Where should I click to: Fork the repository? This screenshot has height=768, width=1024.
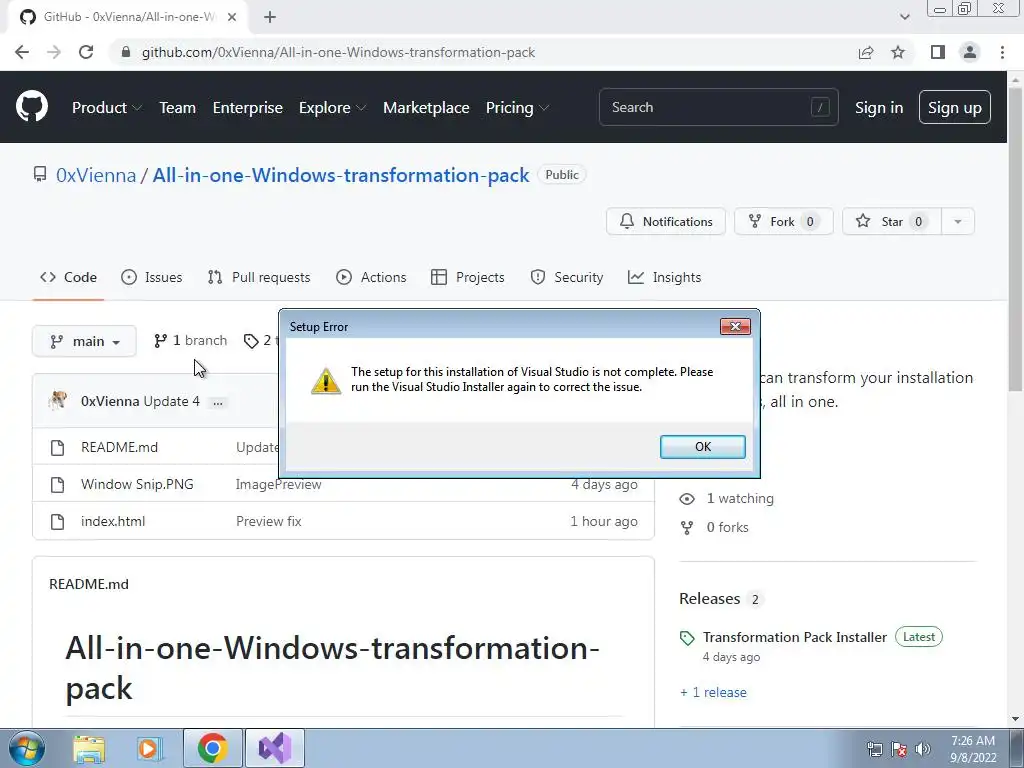coord(783,221)
